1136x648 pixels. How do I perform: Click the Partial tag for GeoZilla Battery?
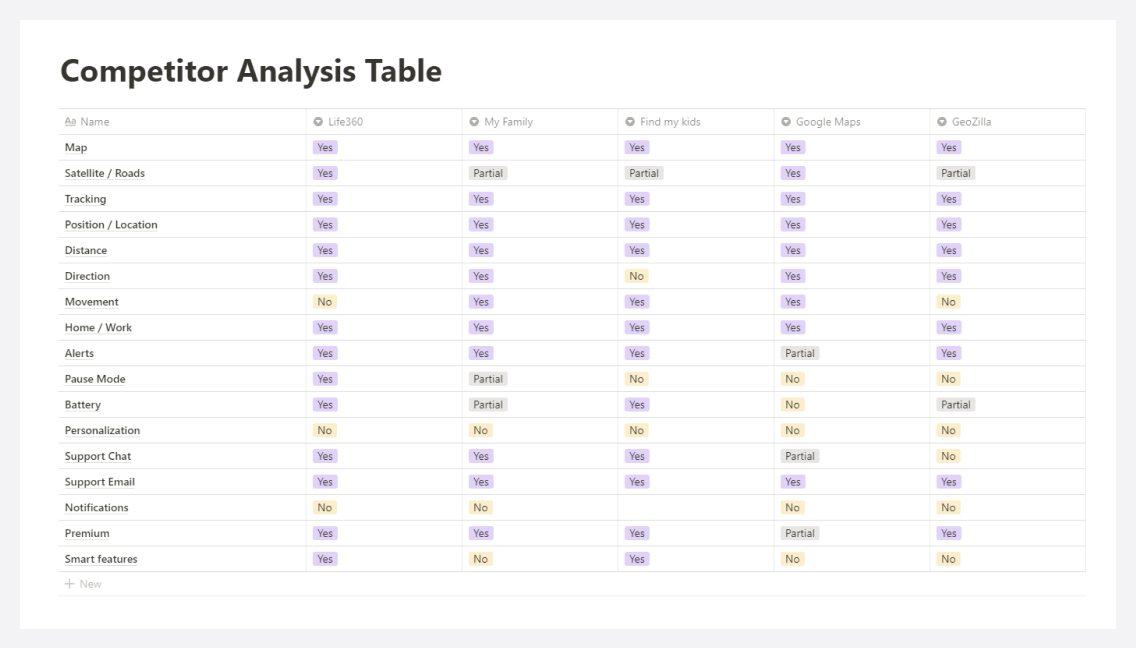coord(956,404)
